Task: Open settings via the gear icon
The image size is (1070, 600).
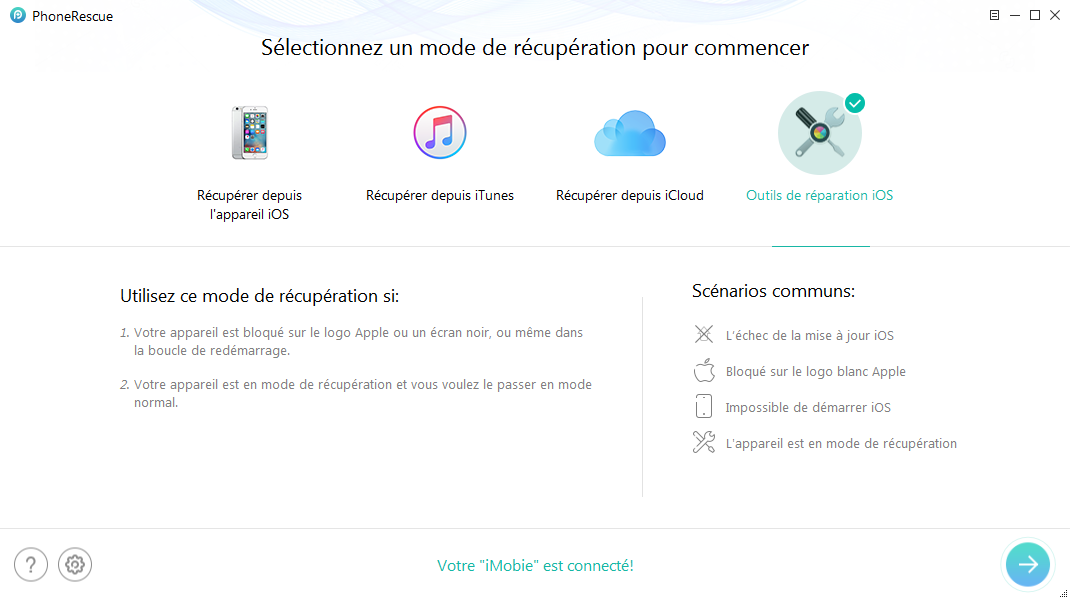Action: click(x=75, y=565)
